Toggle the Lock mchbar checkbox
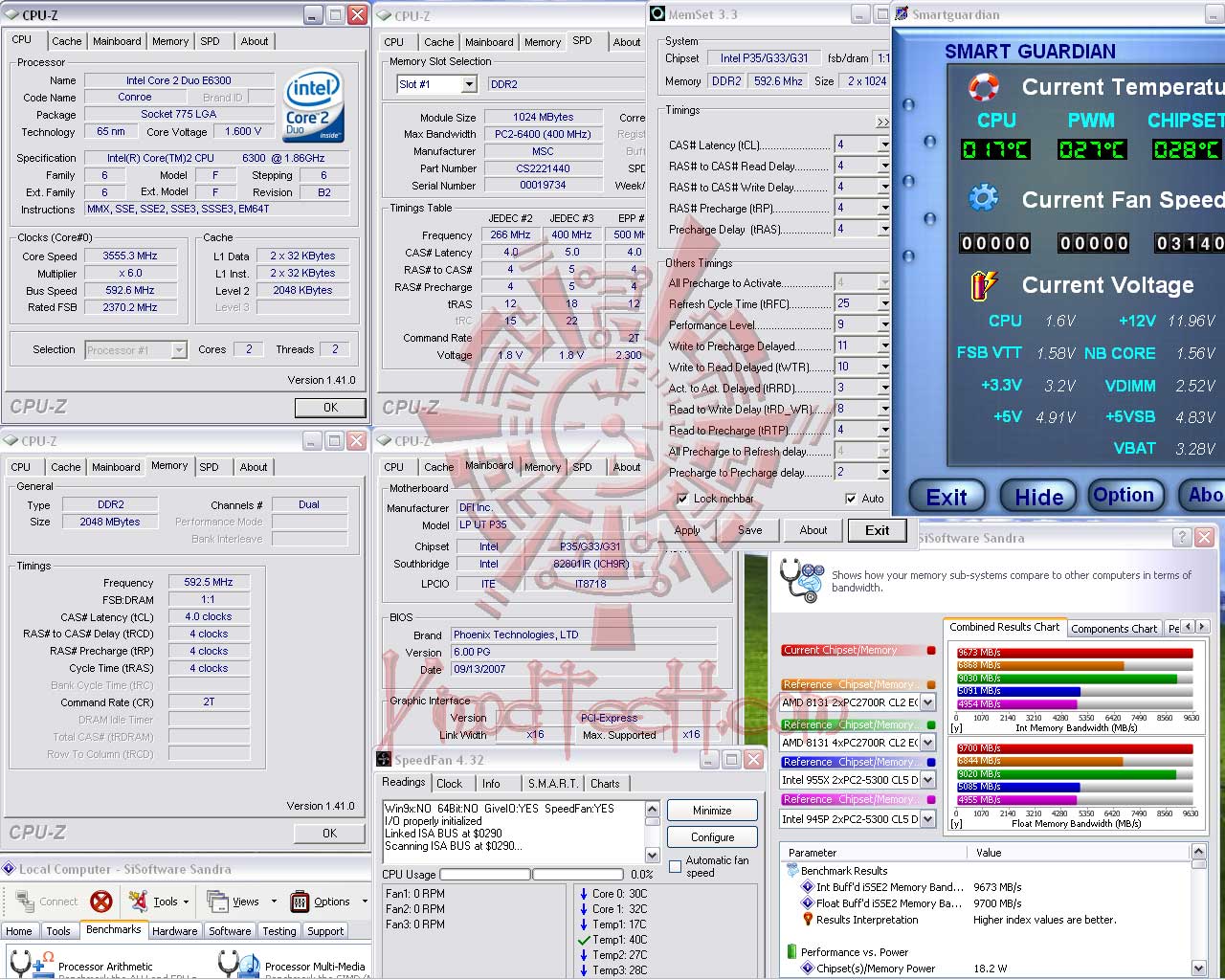Image resolution: width=1225 pixels, height=980 pixels. [682, 499]
